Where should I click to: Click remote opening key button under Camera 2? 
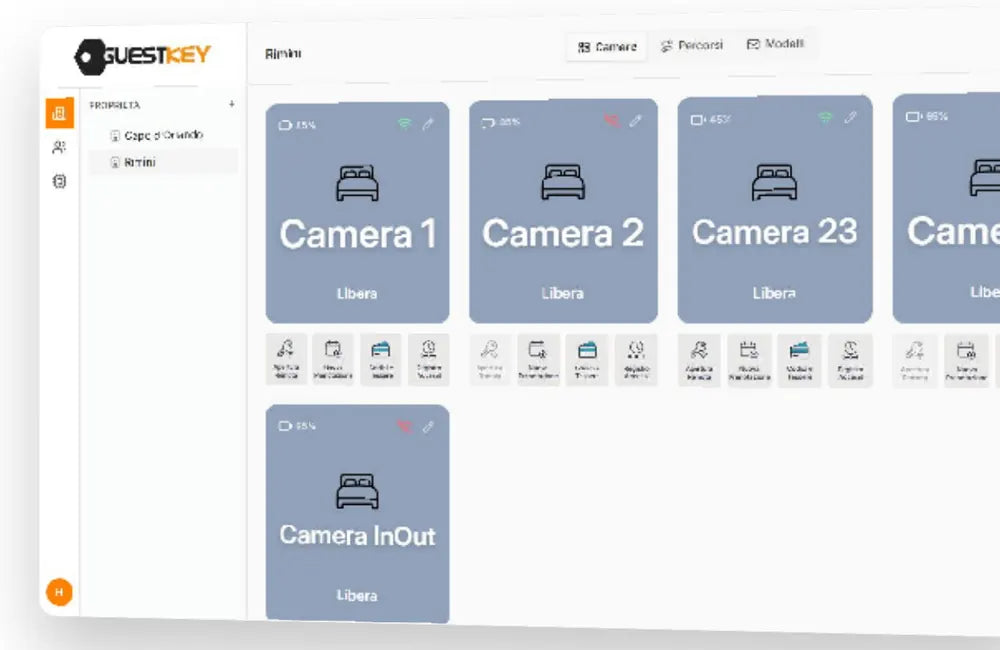pyautogui.click(x=490, y=359)
